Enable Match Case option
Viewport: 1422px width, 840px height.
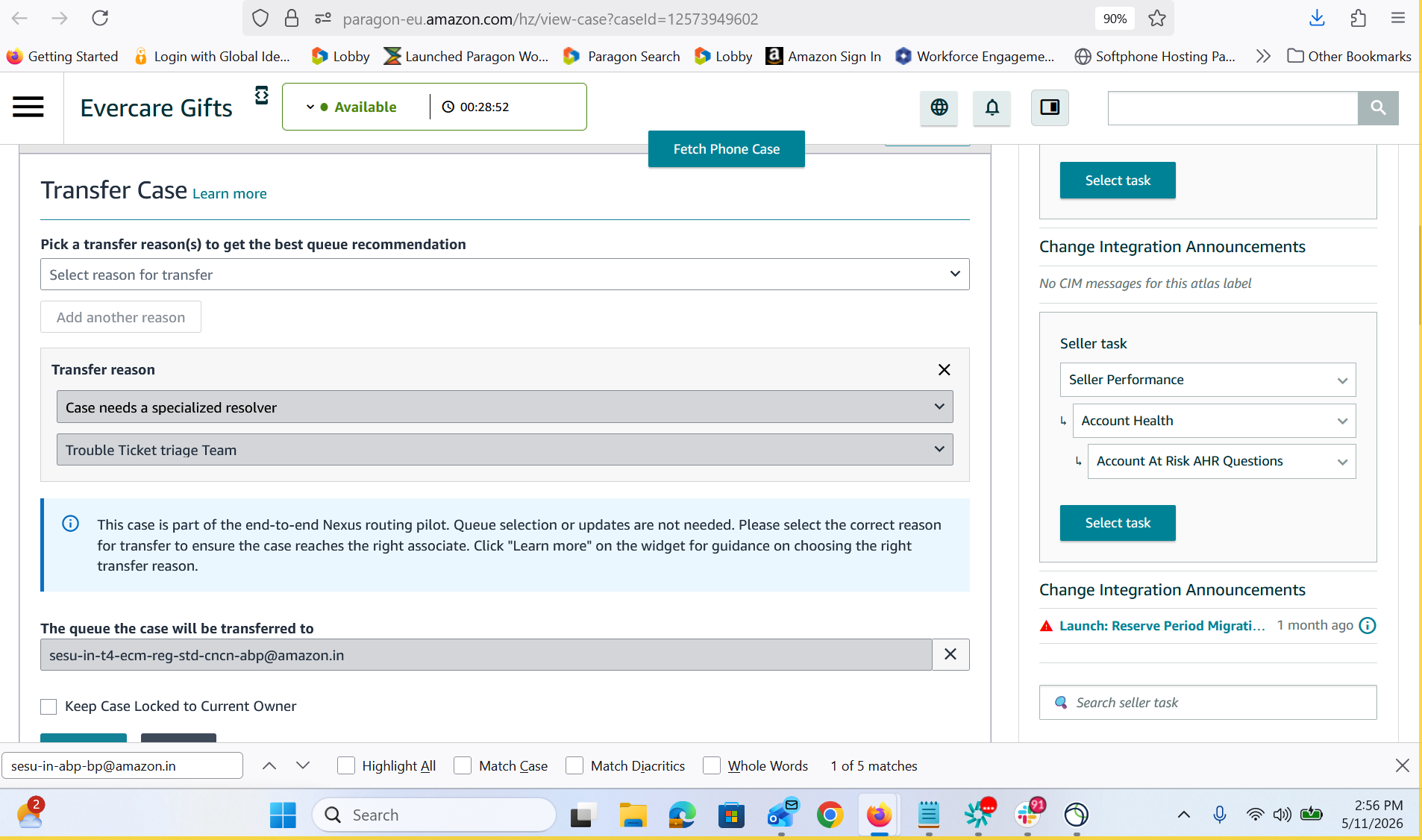(463, 765)
